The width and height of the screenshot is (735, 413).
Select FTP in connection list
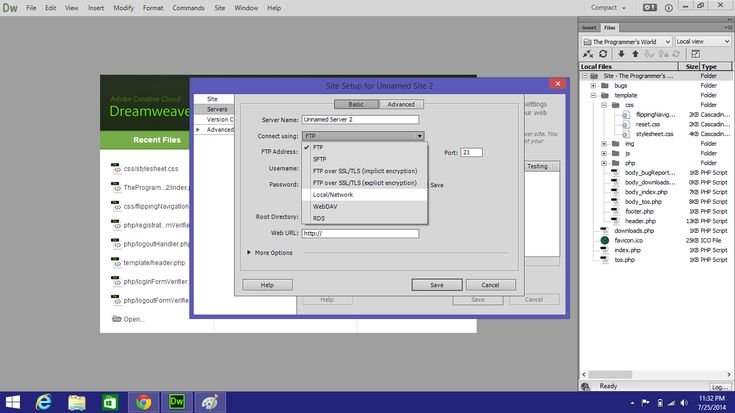click(x=365, y=147)
